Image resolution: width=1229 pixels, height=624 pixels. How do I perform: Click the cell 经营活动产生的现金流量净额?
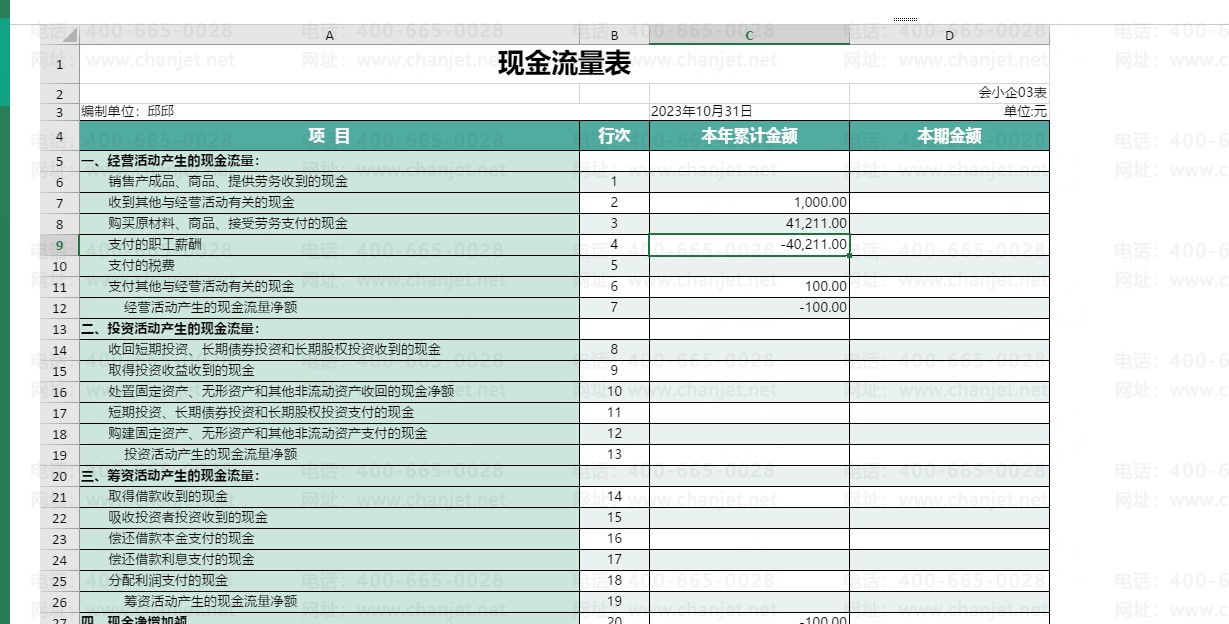pyautogui.click(x=329, y=307)
